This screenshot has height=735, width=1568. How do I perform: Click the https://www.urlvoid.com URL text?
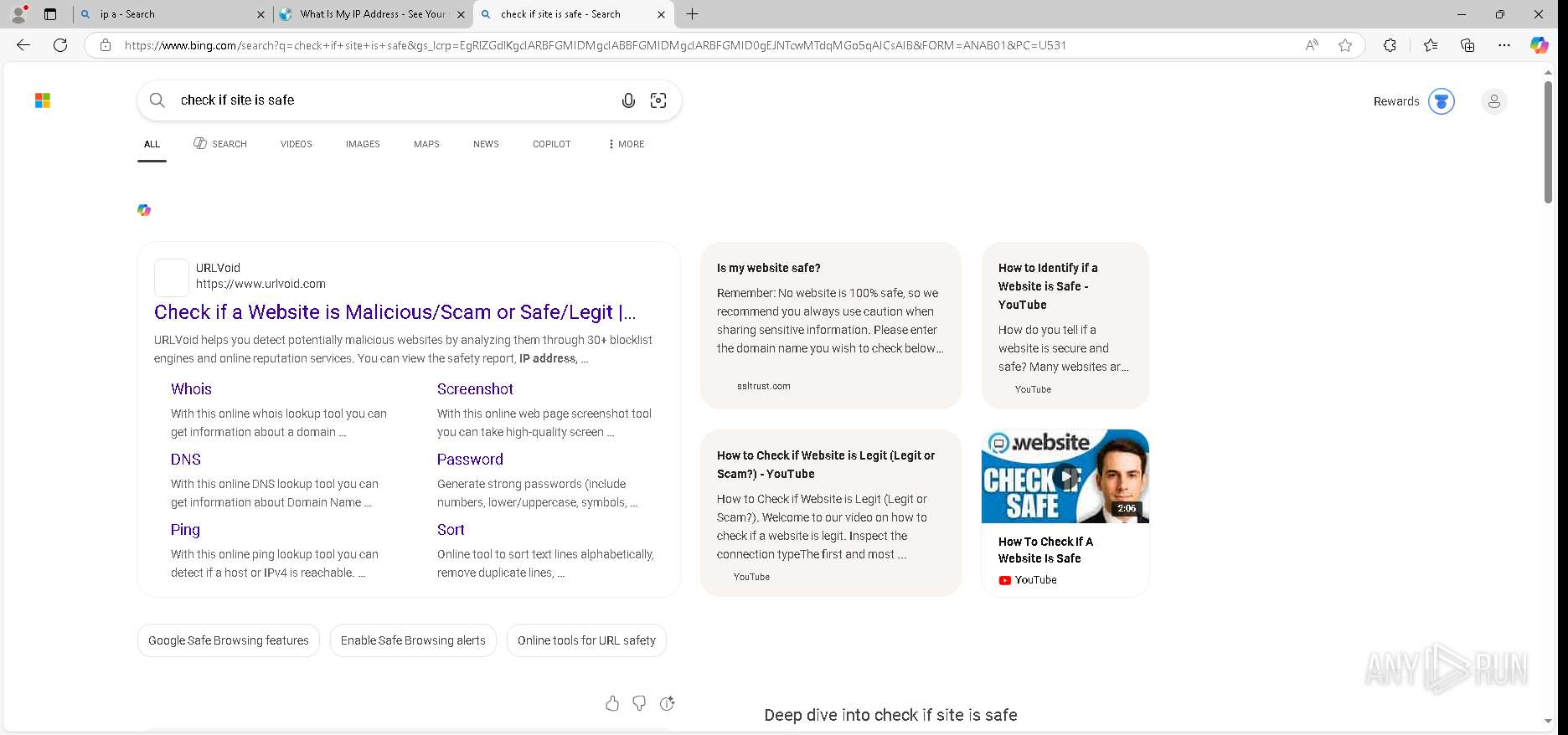click(260, 284)
